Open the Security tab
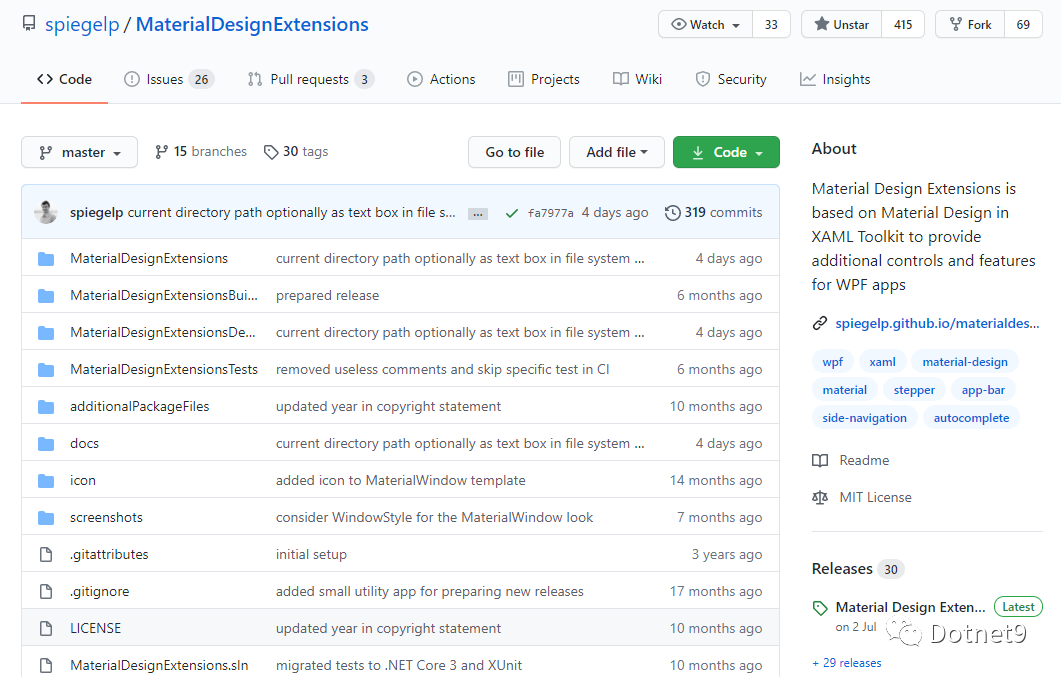The height and width of the screenshot is (677, 1061). click(x=731, y=79)
